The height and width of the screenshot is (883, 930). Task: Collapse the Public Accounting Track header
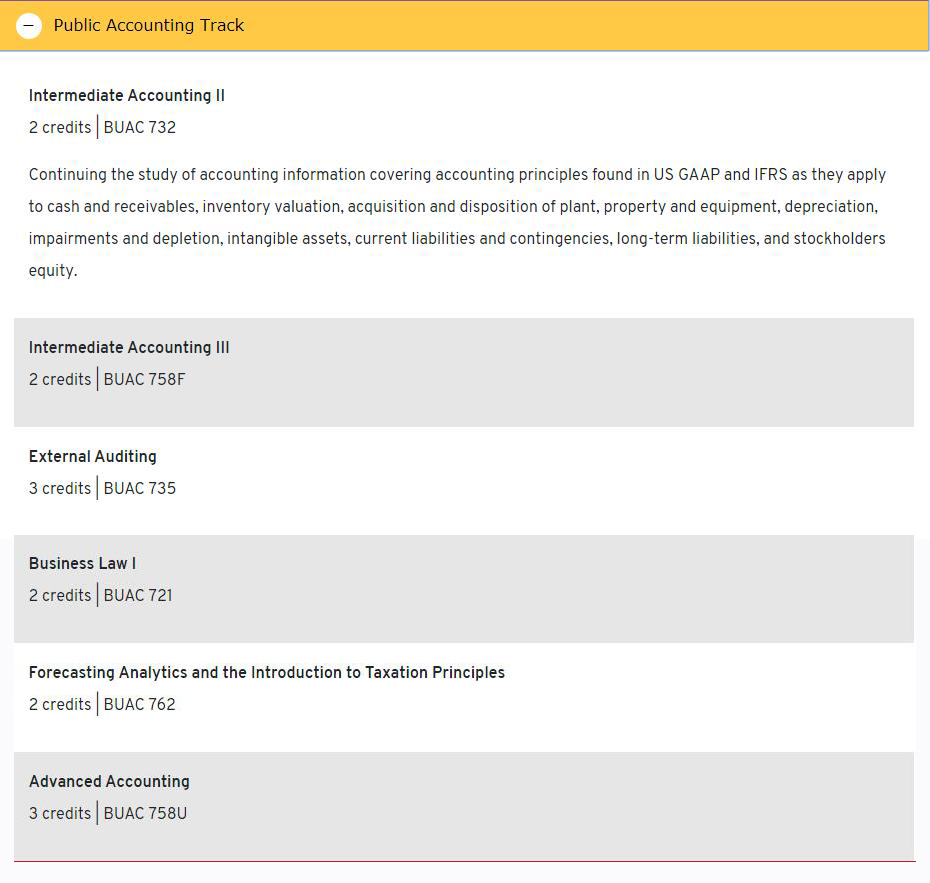coord(150,26)
